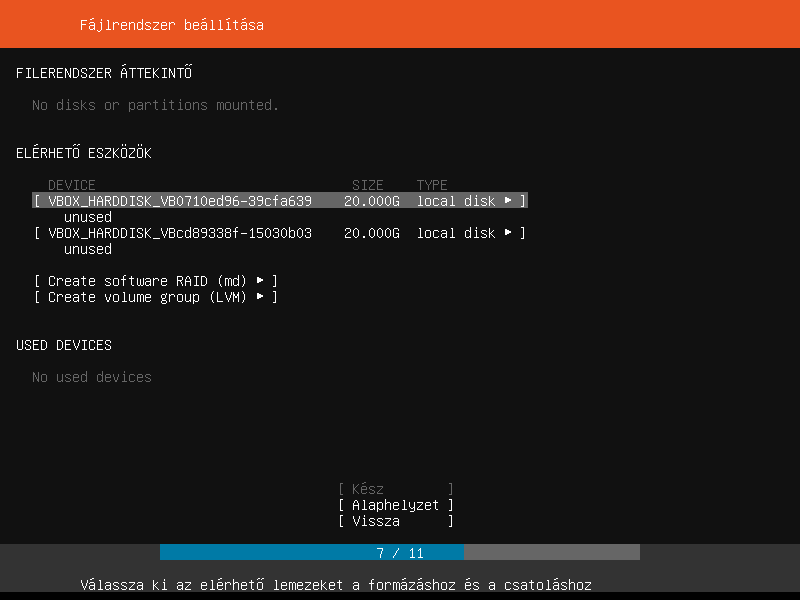This screenshot has width=800, height=600.
Task: Open the Create software RAID (md) arrow
Action: [x=260, y=281]
